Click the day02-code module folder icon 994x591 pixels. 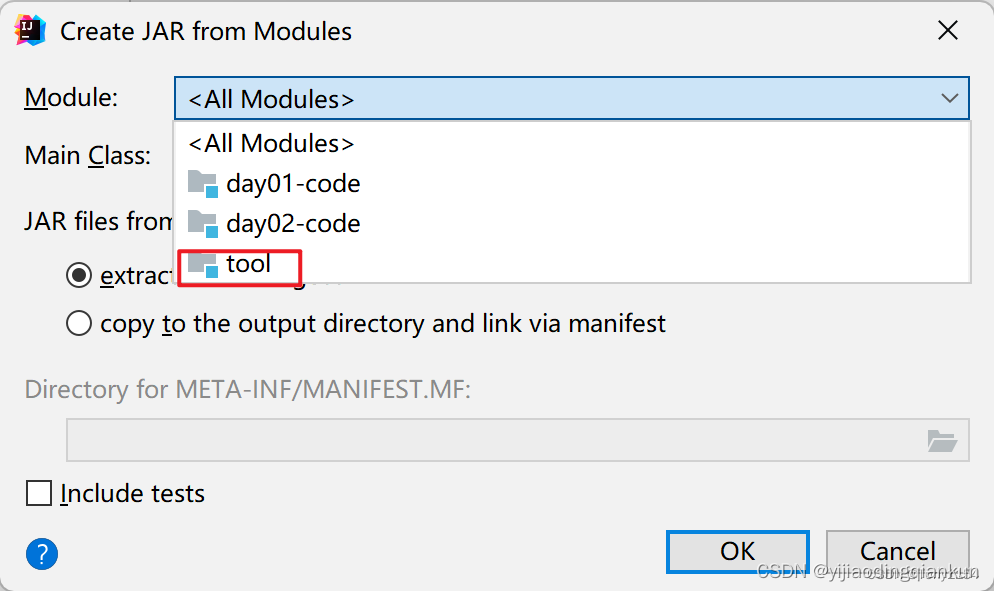pos(203,223)
